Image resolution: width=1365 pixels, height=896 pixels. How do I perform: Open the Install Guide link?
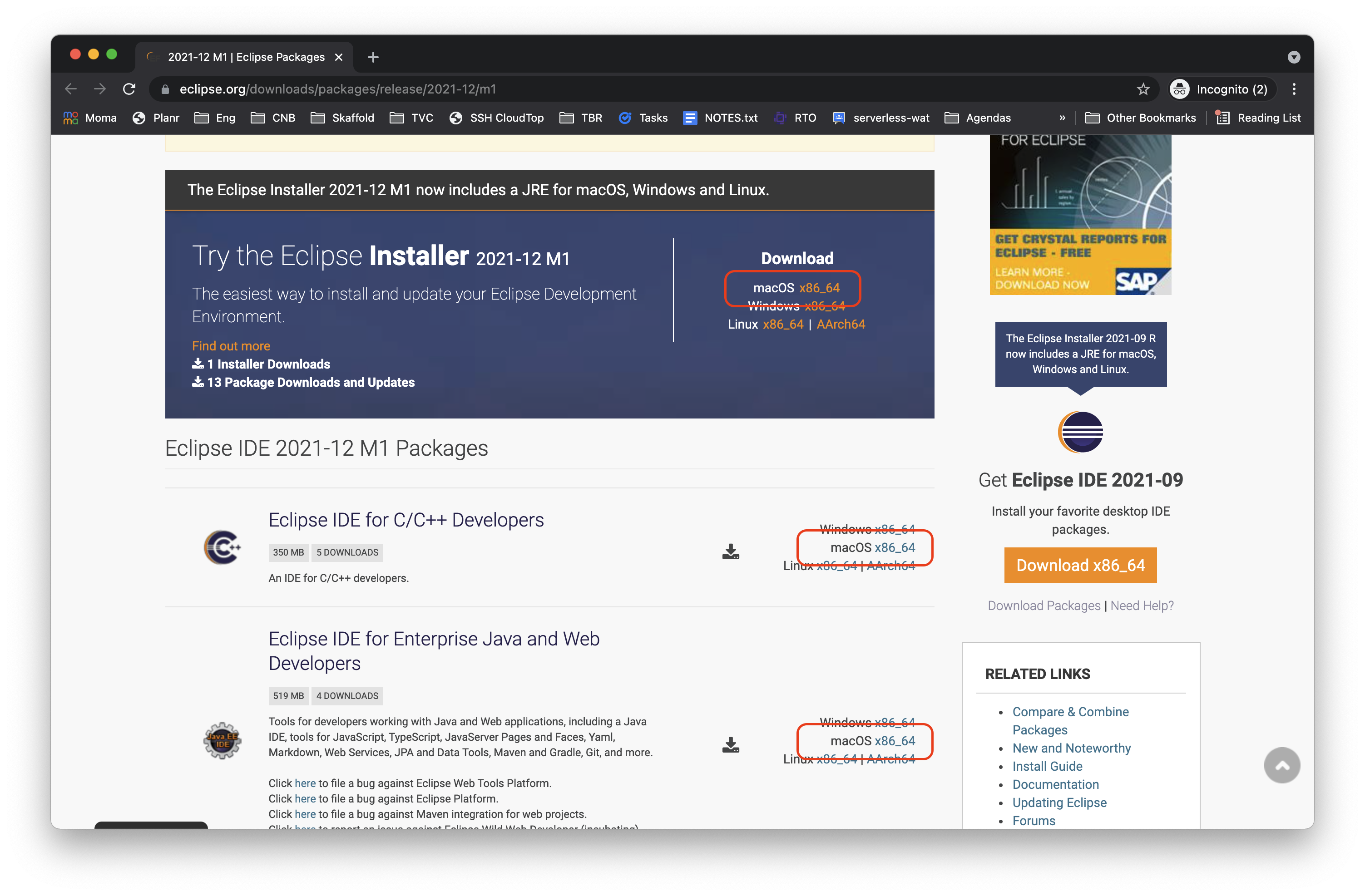pyautogui.click(x=1047, y=767)
